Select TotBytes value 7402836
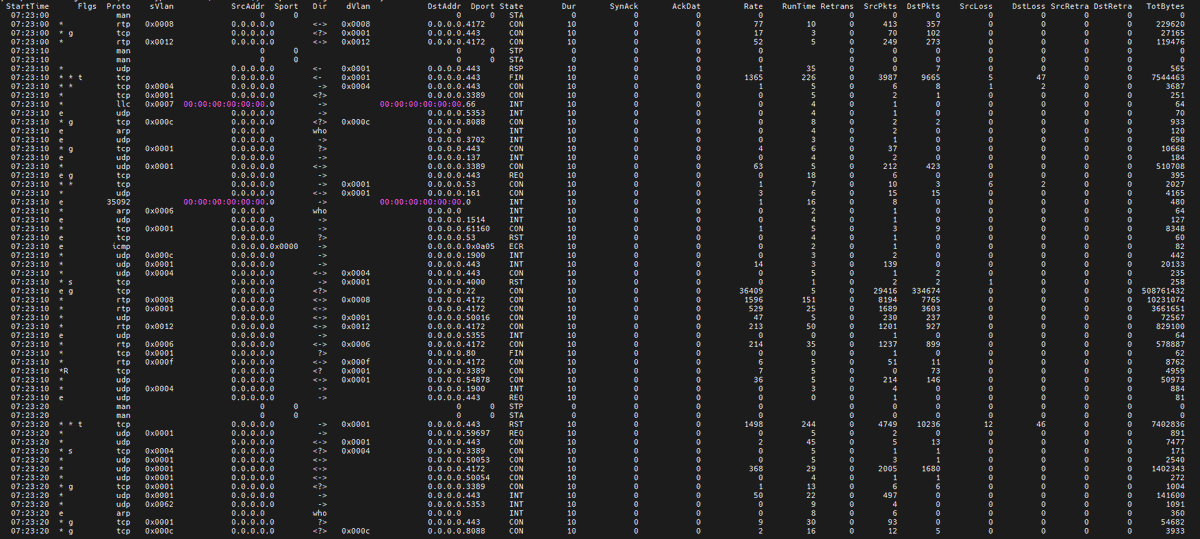The image size is (1200, 539). click(1169, 423)
